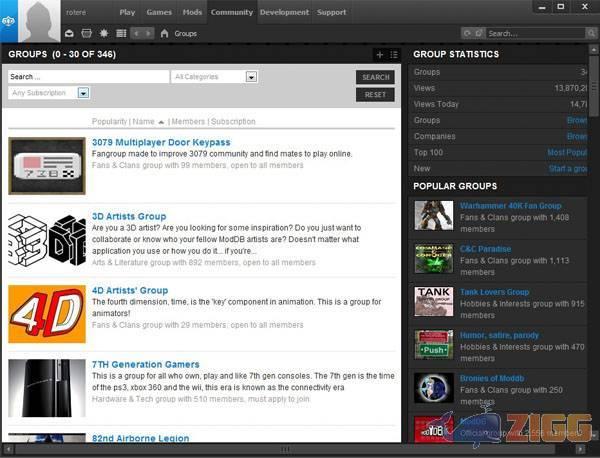This screenshot has width=600, height=458.
Task: Switch to the Mods tab
Action: (192, 13)
